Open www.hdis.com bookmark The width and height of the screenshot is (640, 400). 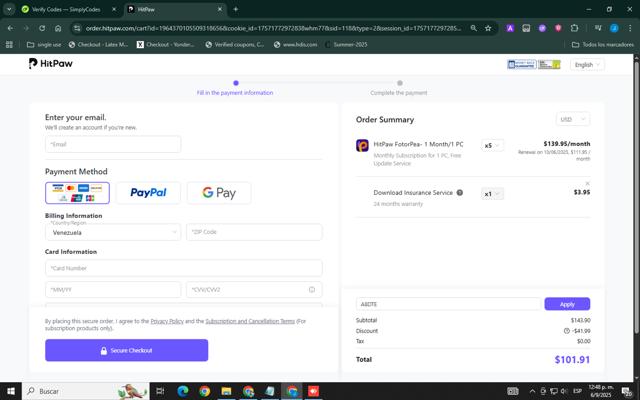tap(296, 44)
